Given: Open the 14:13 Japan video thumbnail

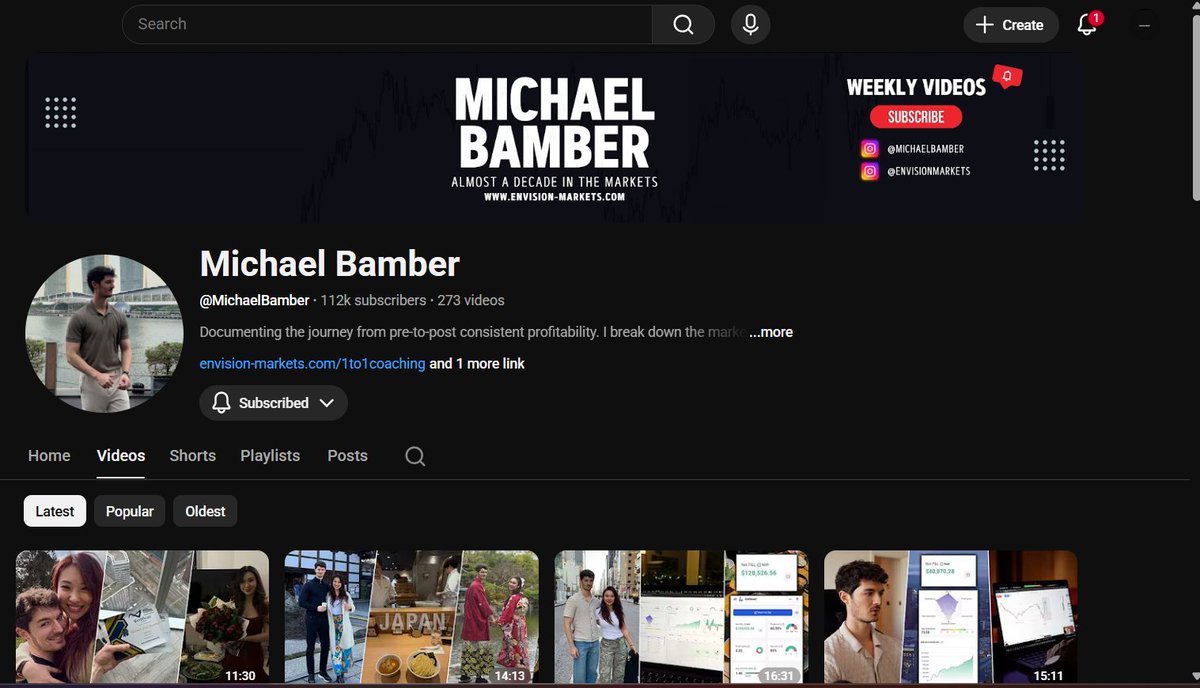Looking at the screenshot, I should click(412, 618).
